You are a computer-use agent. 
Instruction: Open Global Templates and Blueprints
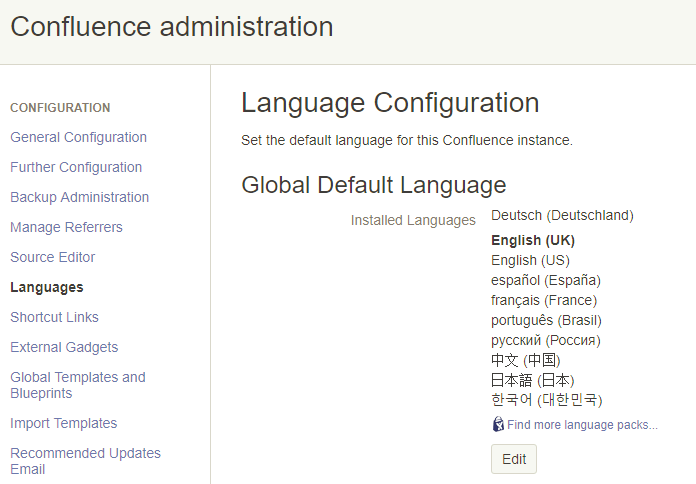tap(78, 385)
